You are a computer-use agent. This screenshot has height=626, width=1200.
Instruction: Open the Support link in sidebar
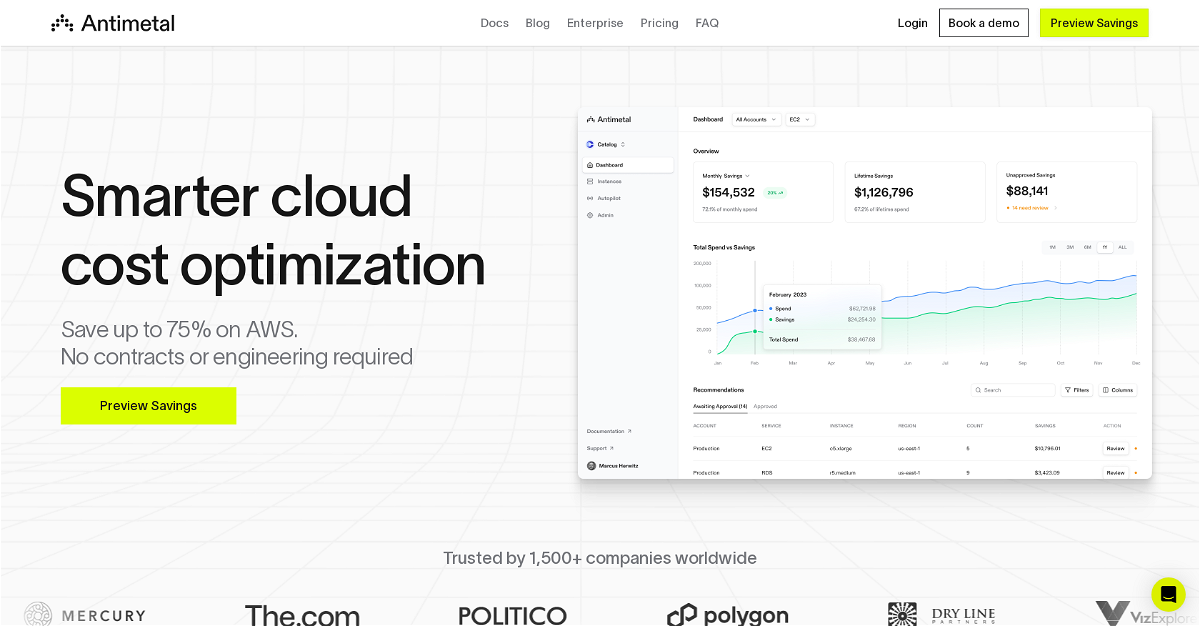600,448
